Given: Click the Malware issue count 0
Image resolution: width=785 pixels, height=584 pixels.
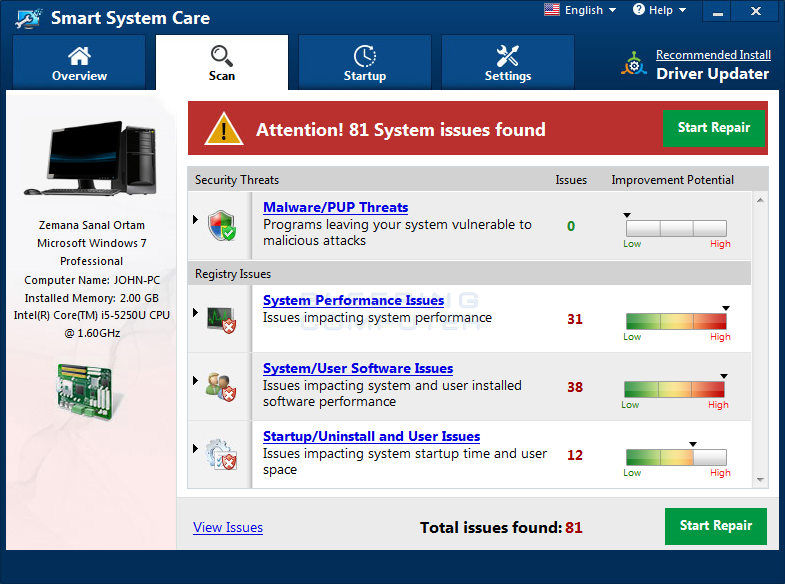Looking at the screenshot, I should (x=571, y=226).
